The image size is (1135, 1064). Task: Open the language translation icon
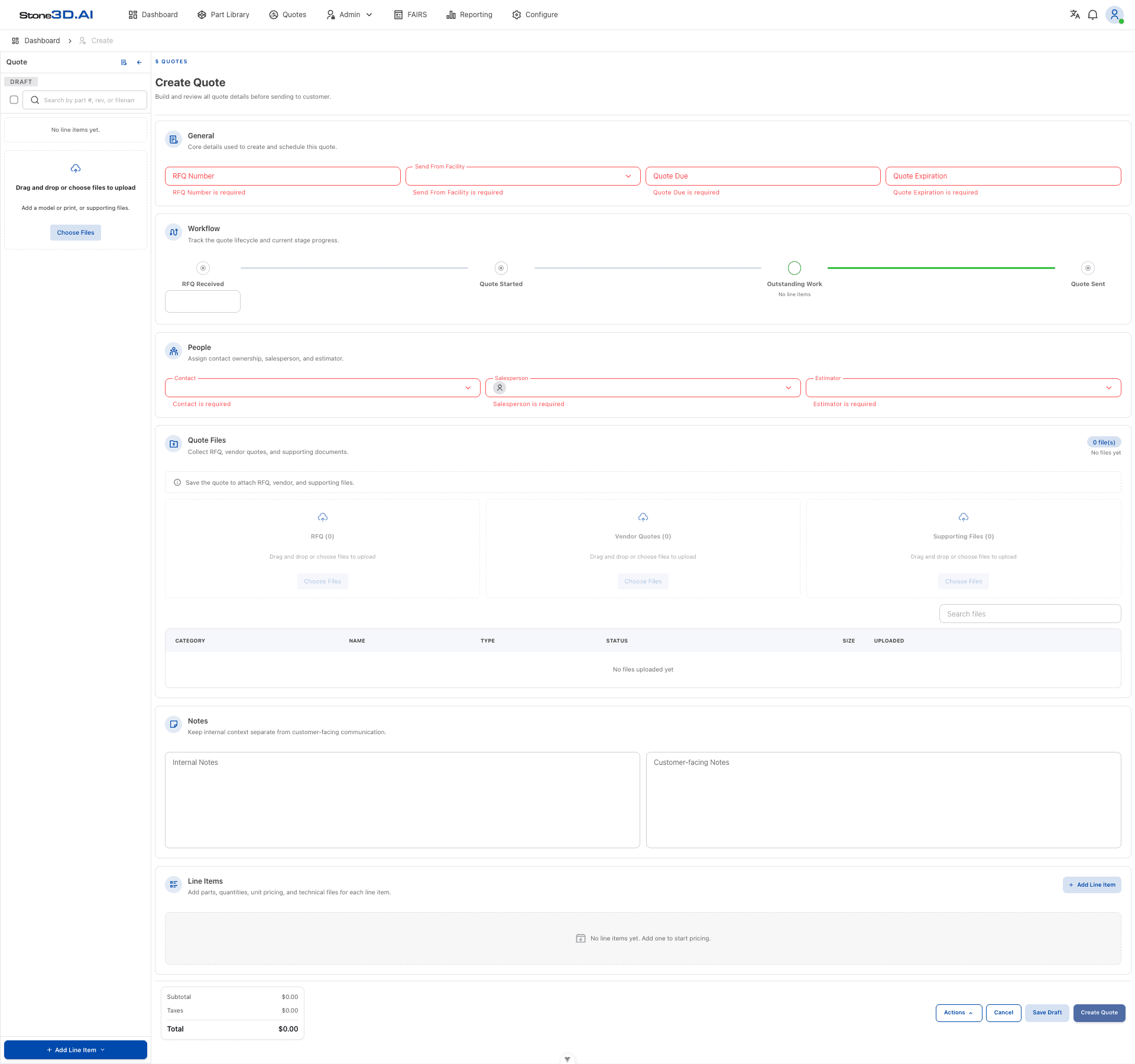coord(1075,15)
